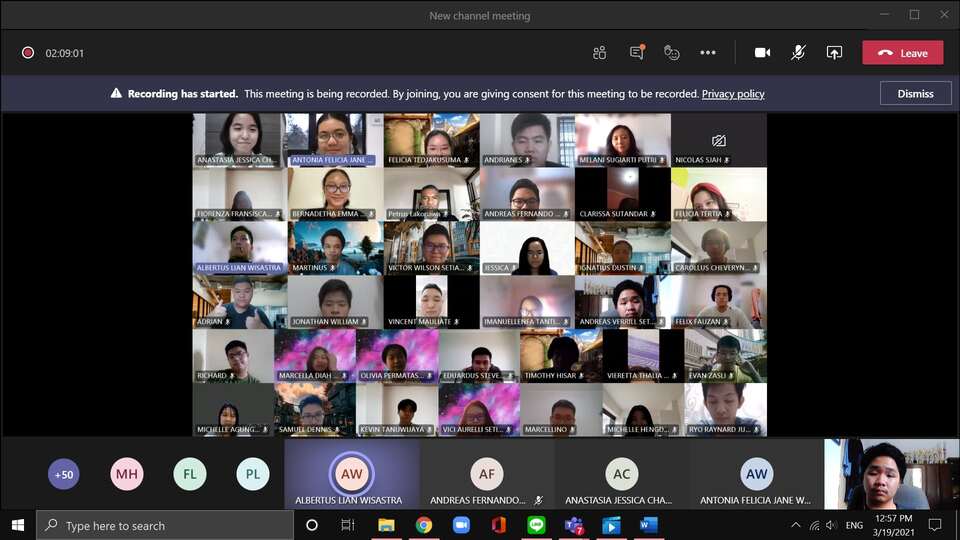This screenshot has height=540, width=960.
Task: Show the +50 additional participants
Action: 64,474
